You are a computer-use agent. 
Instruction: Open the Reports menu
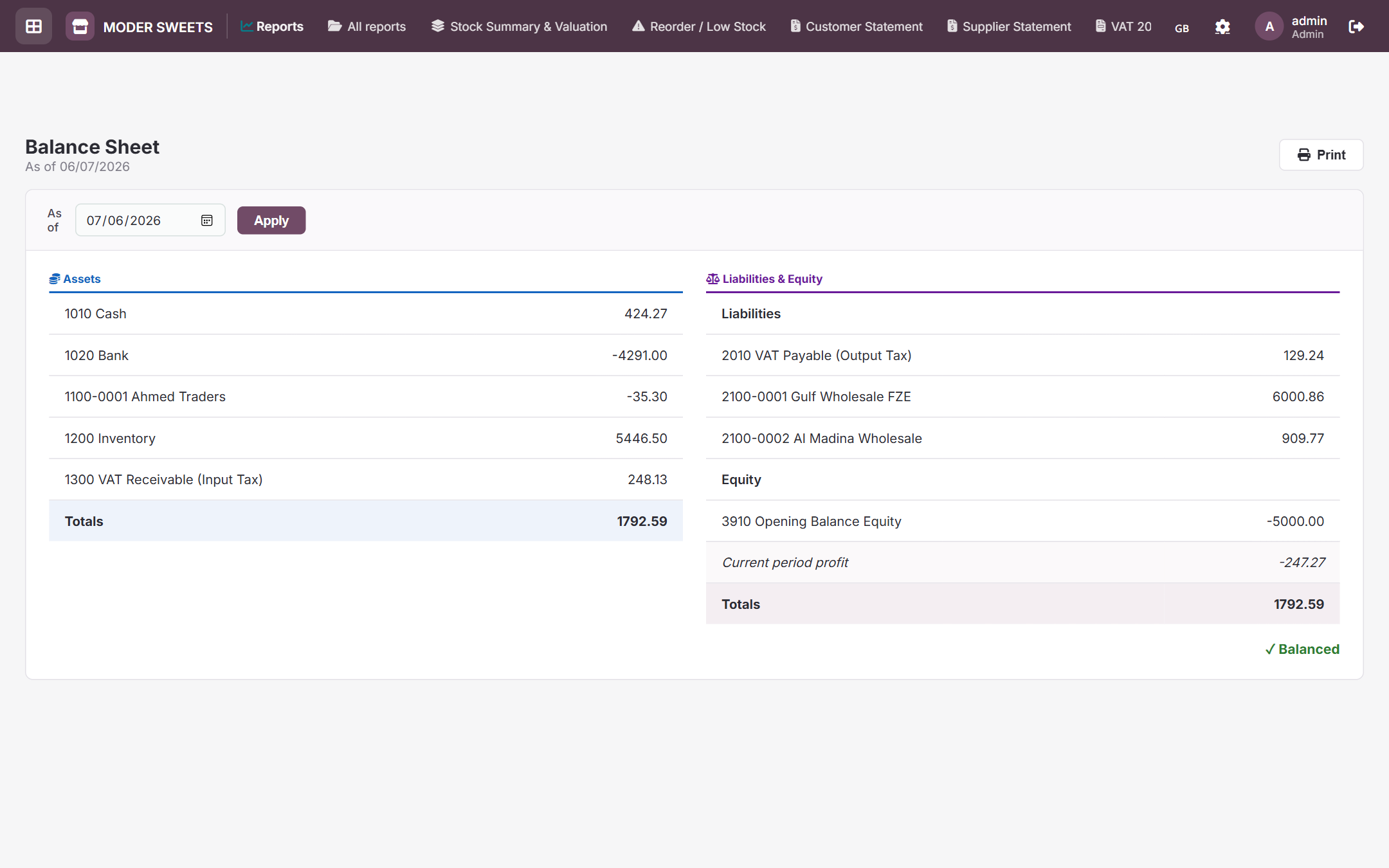pos(271,26)
